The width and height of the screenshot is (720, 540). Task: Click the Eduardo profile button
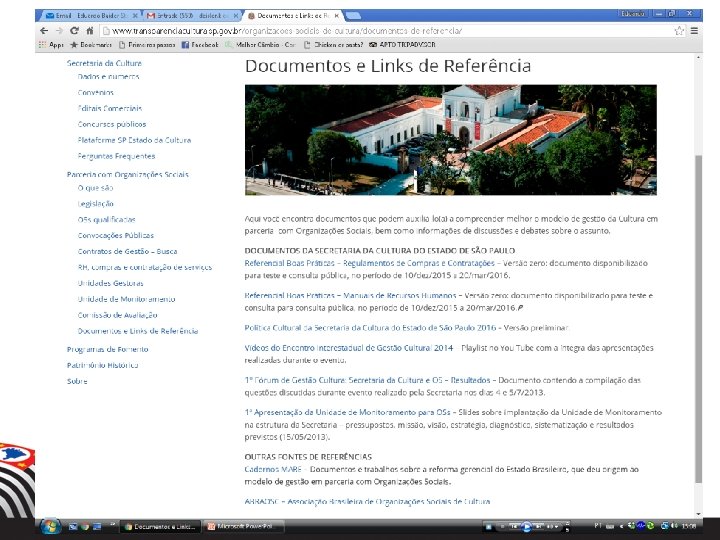pos(633,14)
